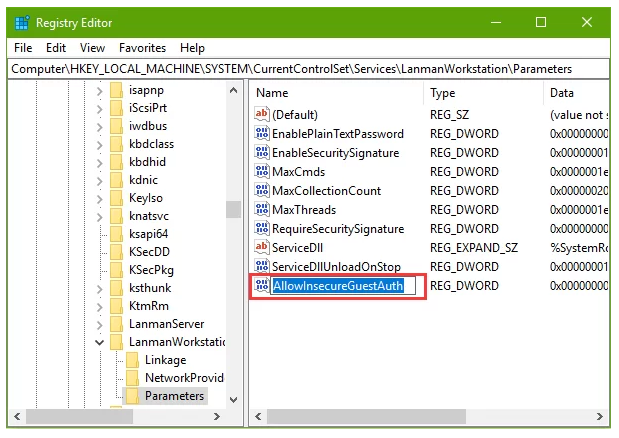Click the EnablePlainTextPassword DWORD icon
The width and height of the screenshot is (619, 438).
coord(262,133)
